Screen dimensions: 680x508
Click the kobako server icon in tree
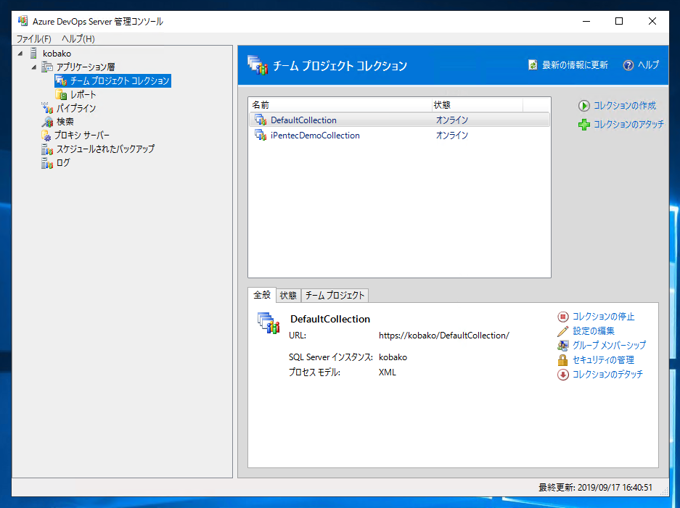click(x=33, y=53)
